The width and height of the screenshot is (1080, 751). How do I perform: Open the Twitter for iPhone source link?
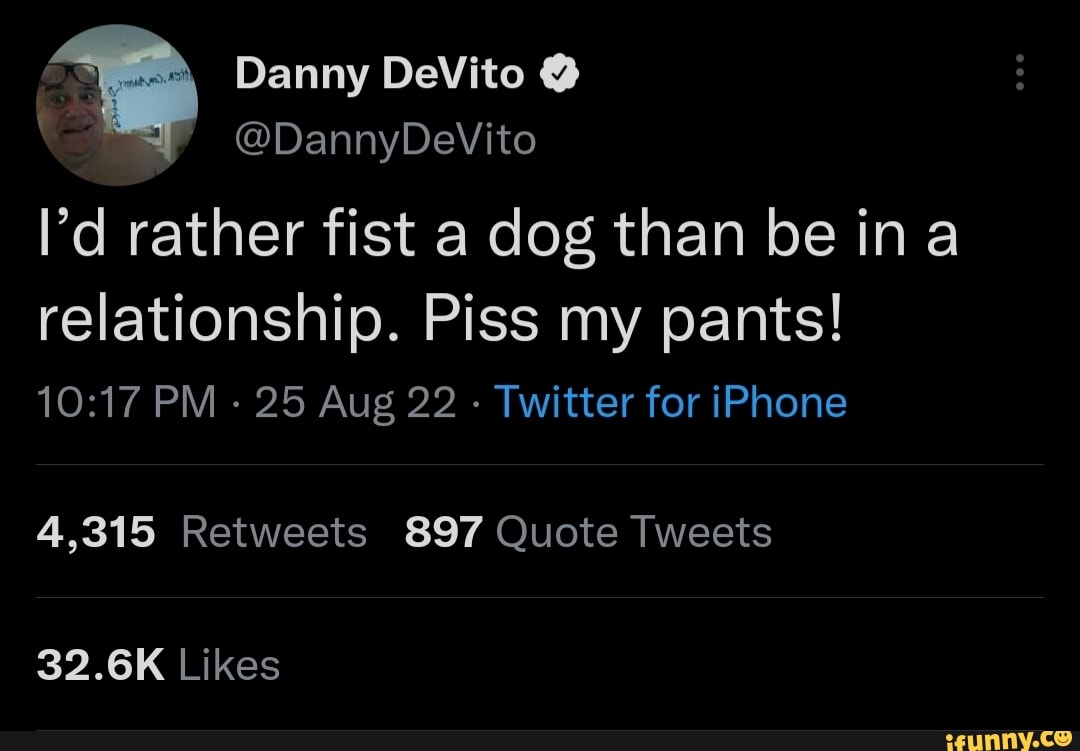pos(673,402)
